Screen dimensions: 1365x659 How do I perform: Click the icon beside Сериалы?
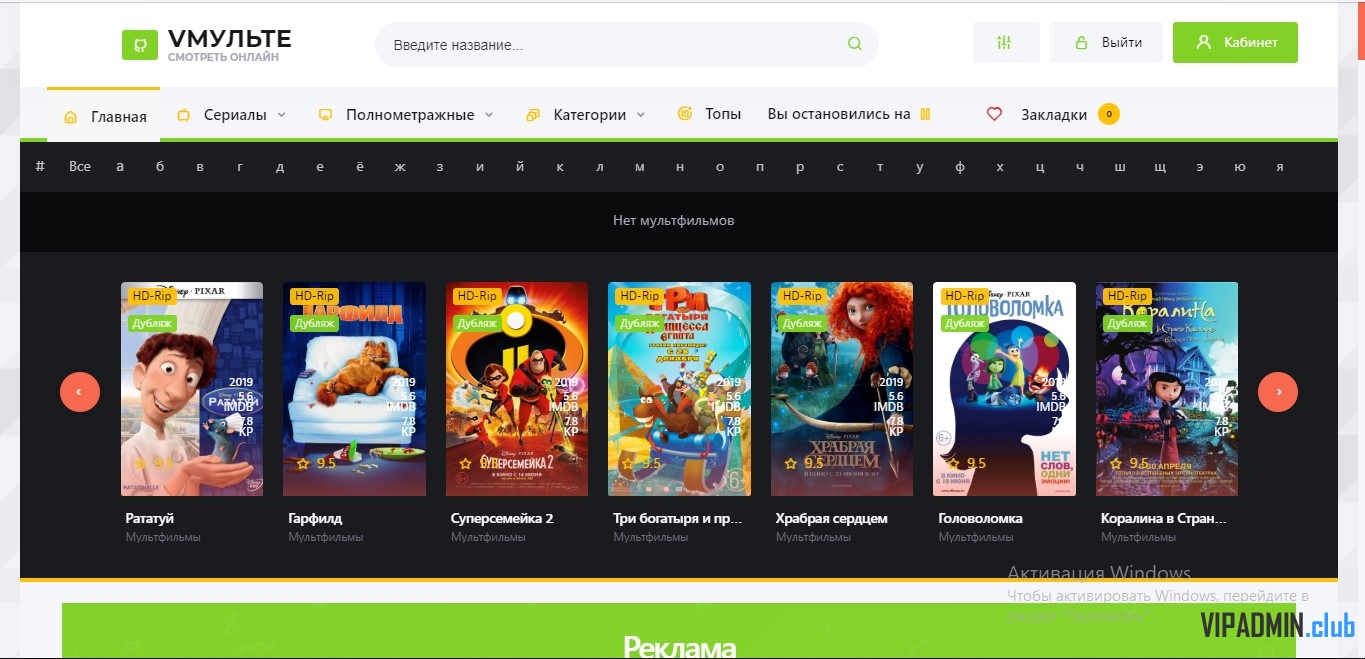pos(183,115)
